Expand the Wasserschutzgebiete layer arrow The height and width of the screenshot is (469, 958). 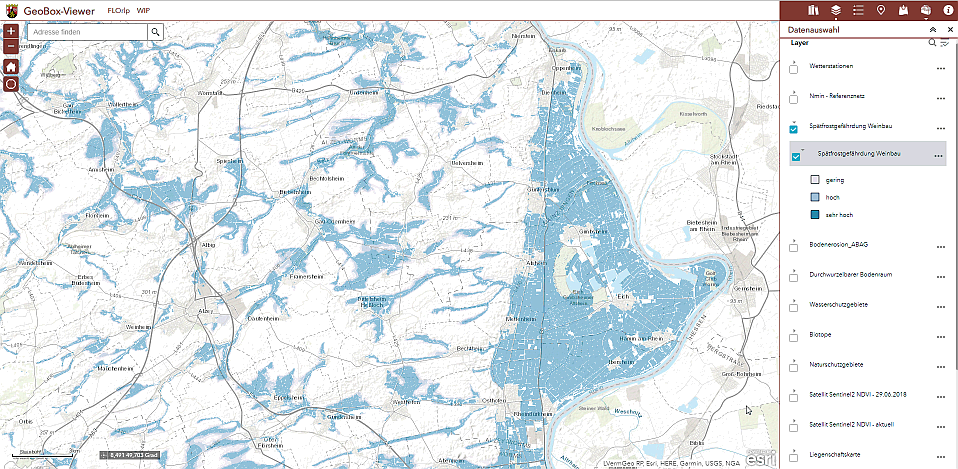coord(793,300)
